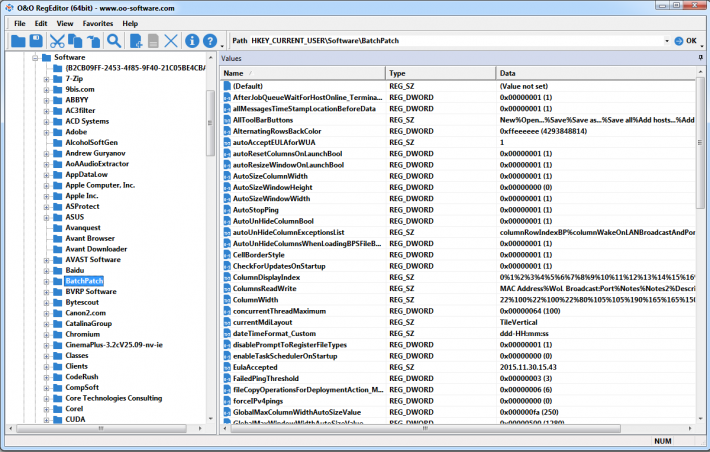The image size is (710, 452).
Task: Click the info toolbar icon
Action: pos(192,41)
